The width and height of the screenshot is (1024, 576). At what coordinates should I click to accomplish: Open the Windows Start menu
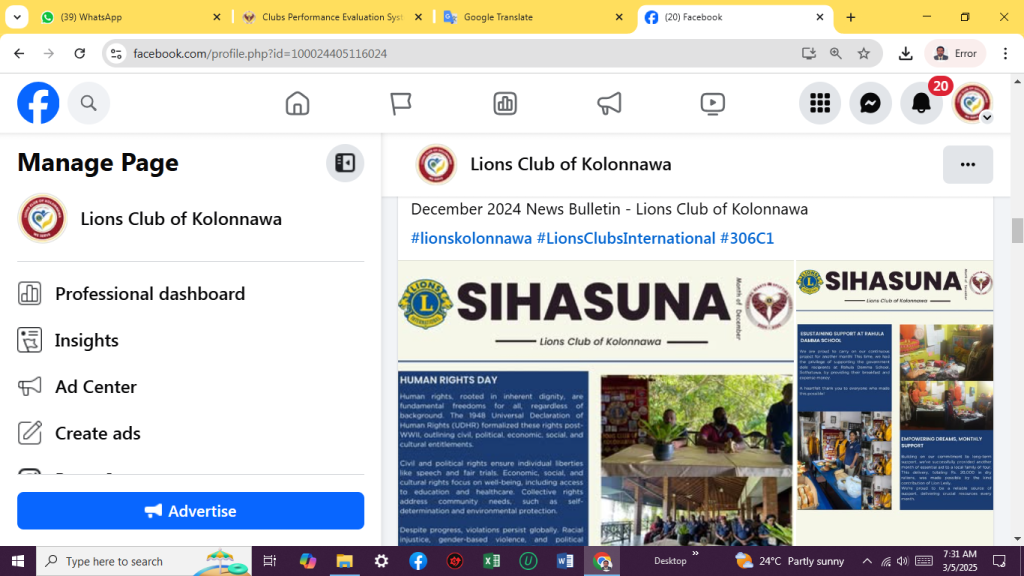18,561
